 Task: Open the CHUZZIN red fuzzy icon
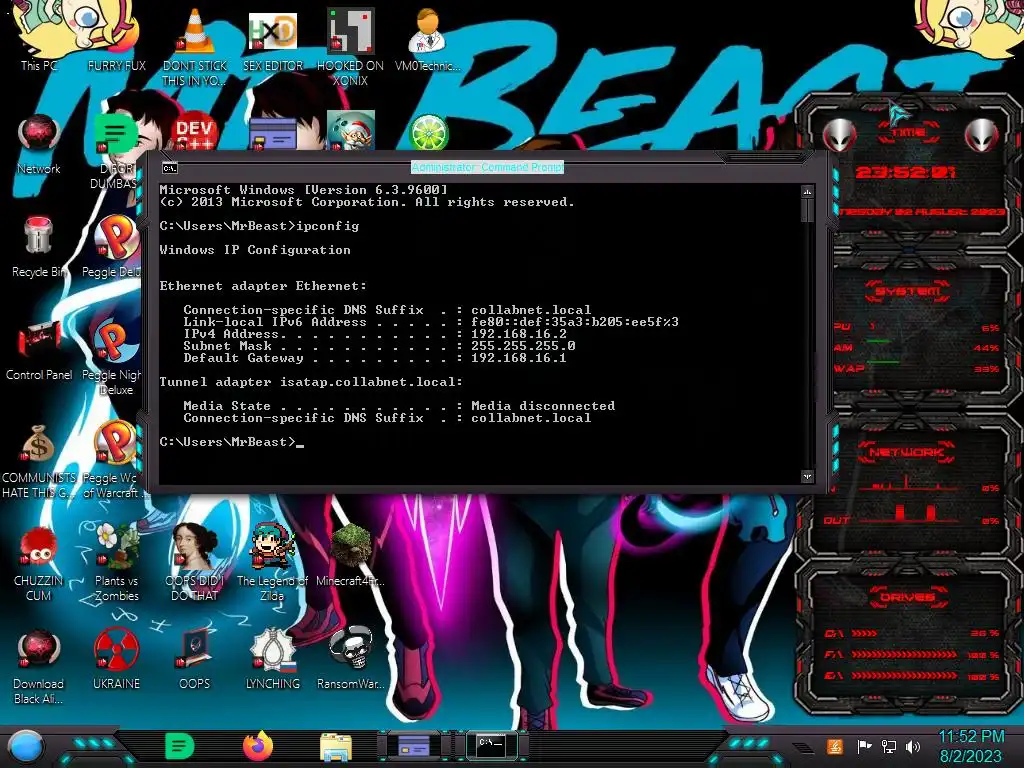coord(39,563)
